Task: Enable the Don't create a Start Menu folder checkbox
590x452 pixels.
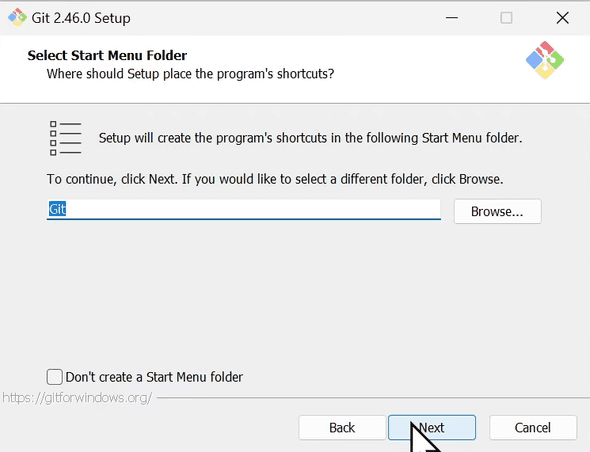Action: (x=55, y=377)
